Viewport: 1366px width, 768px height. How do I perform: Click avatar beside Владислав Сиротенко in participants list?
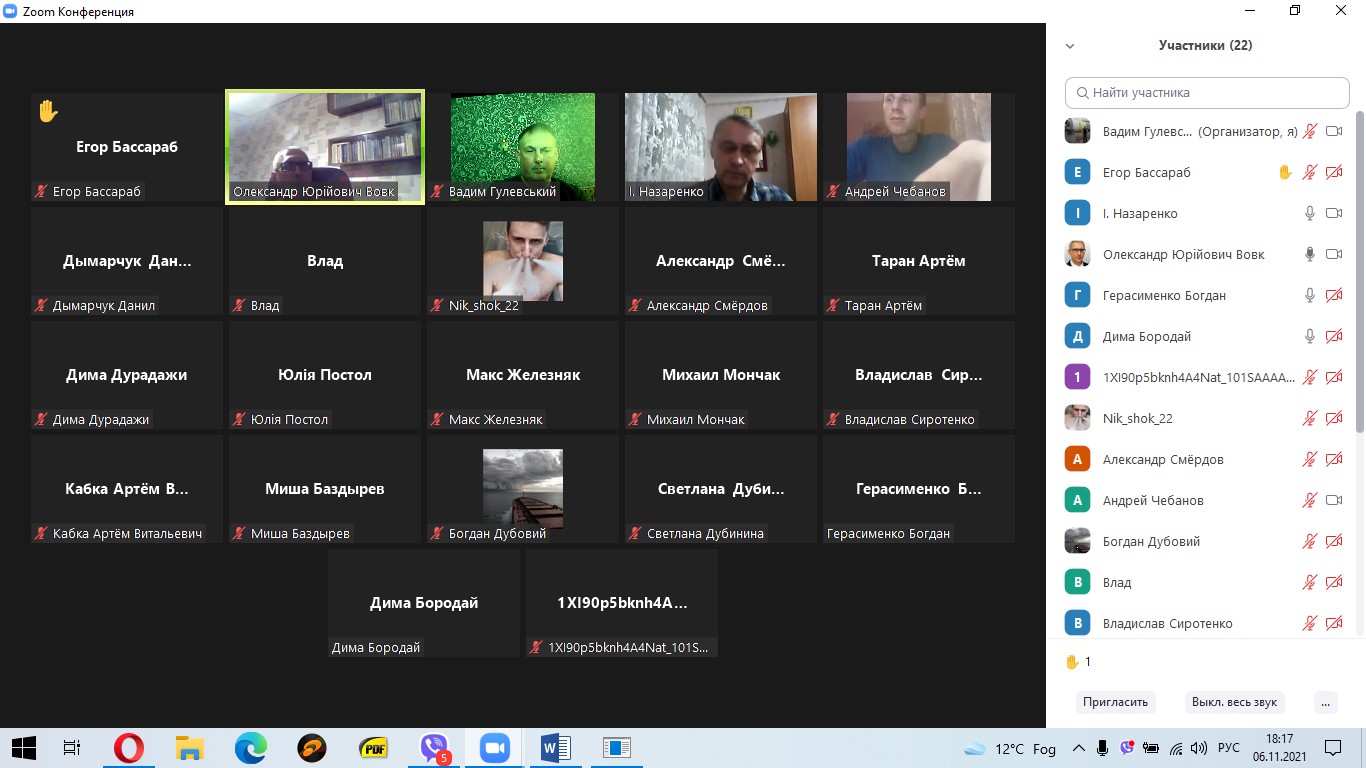1077,623
